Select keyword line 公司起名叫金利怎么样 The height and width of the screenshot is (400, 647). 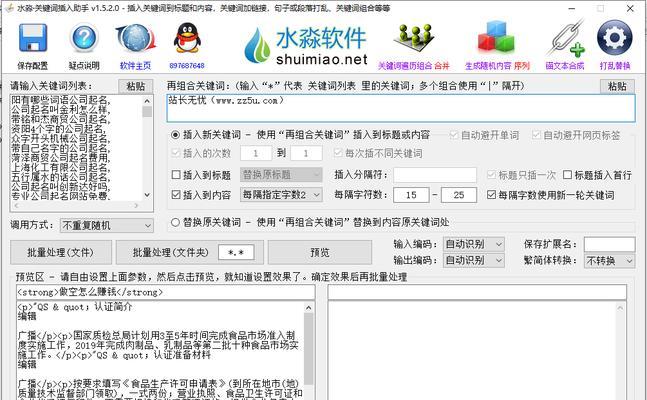(60, 110)
